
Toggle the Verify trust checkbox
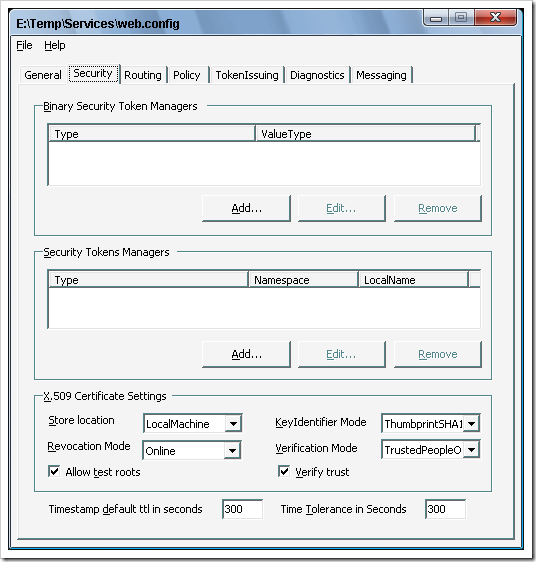click(284, 471)
